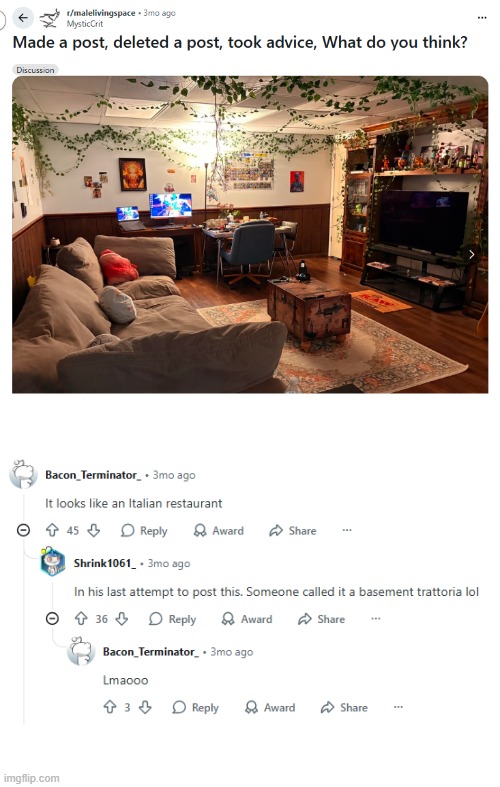Viewport: 500px width, 787px height.
Task: Select the Discussion flair tag
Action: point(35,70)
